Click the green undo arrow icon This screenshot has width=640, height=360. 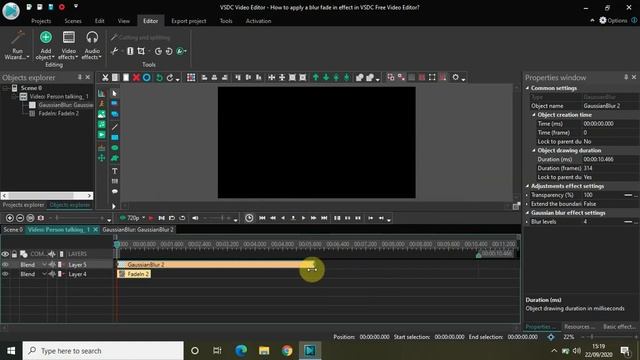click(159, 78)
